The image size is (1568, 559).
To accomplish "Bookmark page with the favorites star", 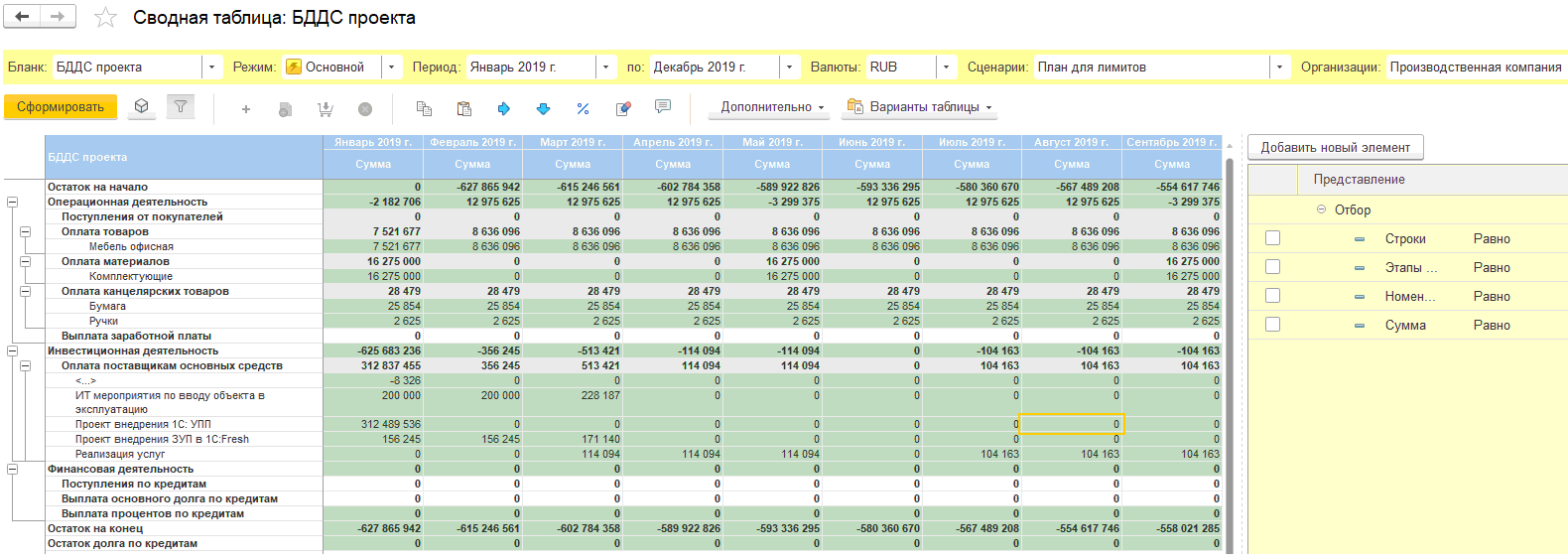I will [x=105, y=18].
